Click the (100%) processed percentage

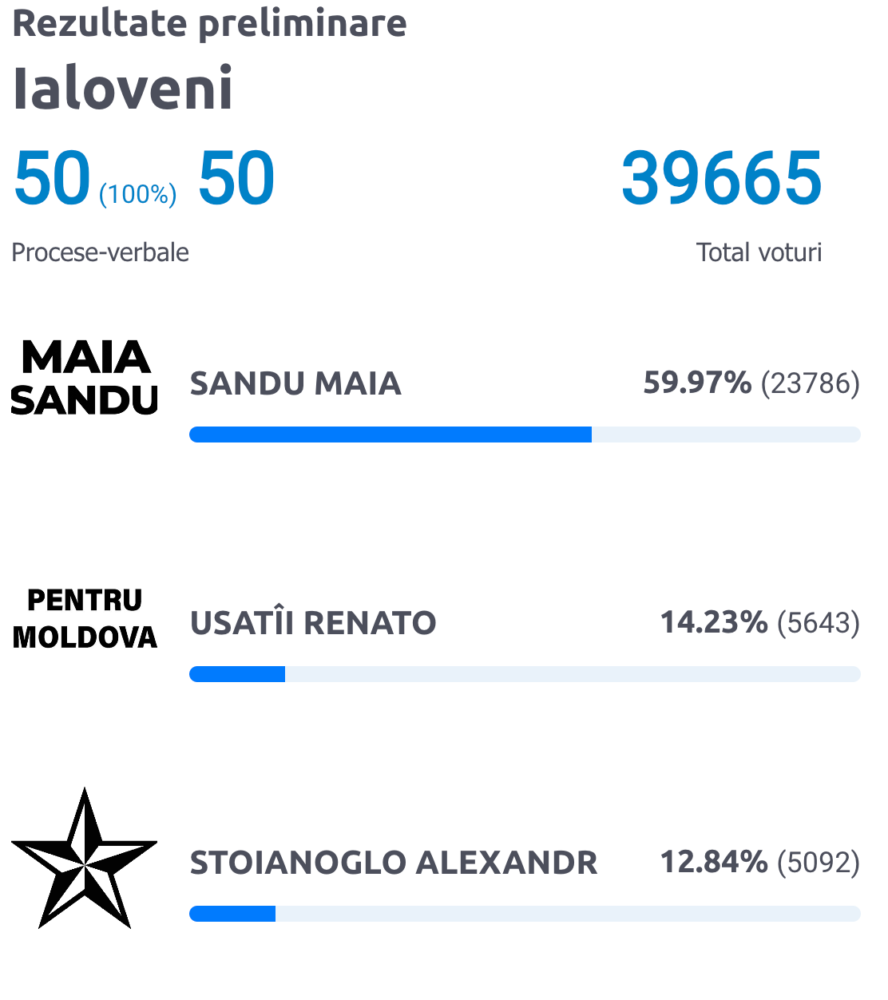138,194
